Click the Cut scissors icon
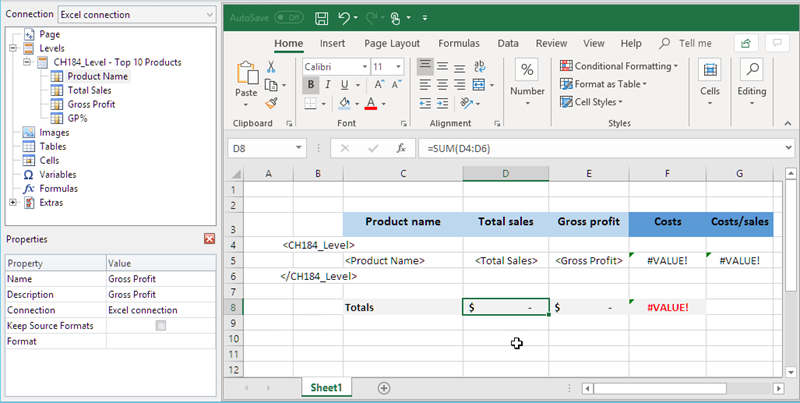Viewport: 800px width, 403px height. [271, 66]
